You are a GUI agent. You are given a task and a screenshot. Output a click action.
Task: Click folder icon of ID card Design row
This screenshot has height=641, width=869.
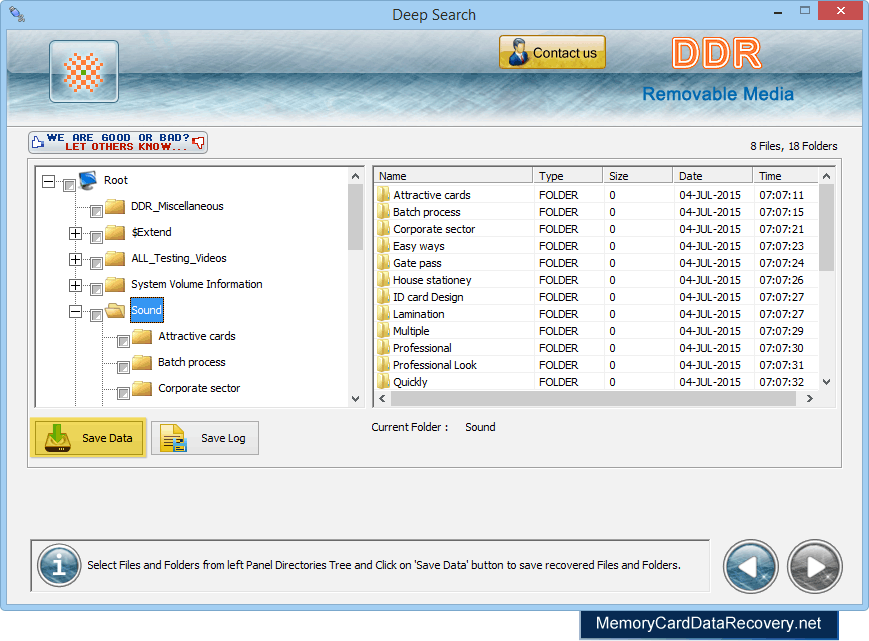(383, 296)
